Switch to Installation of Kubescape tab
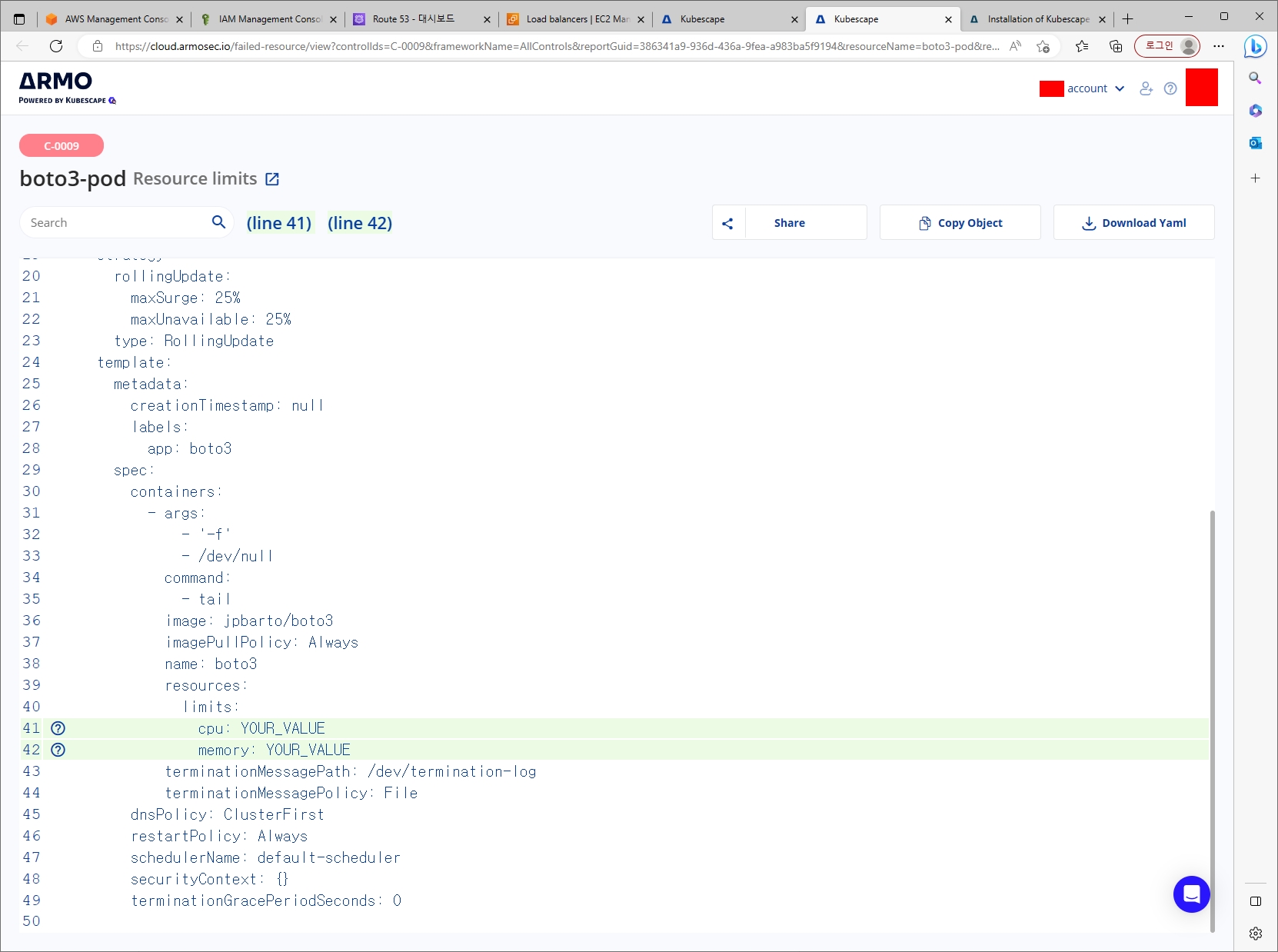This screenshot has width=1278, height=952. (1037, 19)
